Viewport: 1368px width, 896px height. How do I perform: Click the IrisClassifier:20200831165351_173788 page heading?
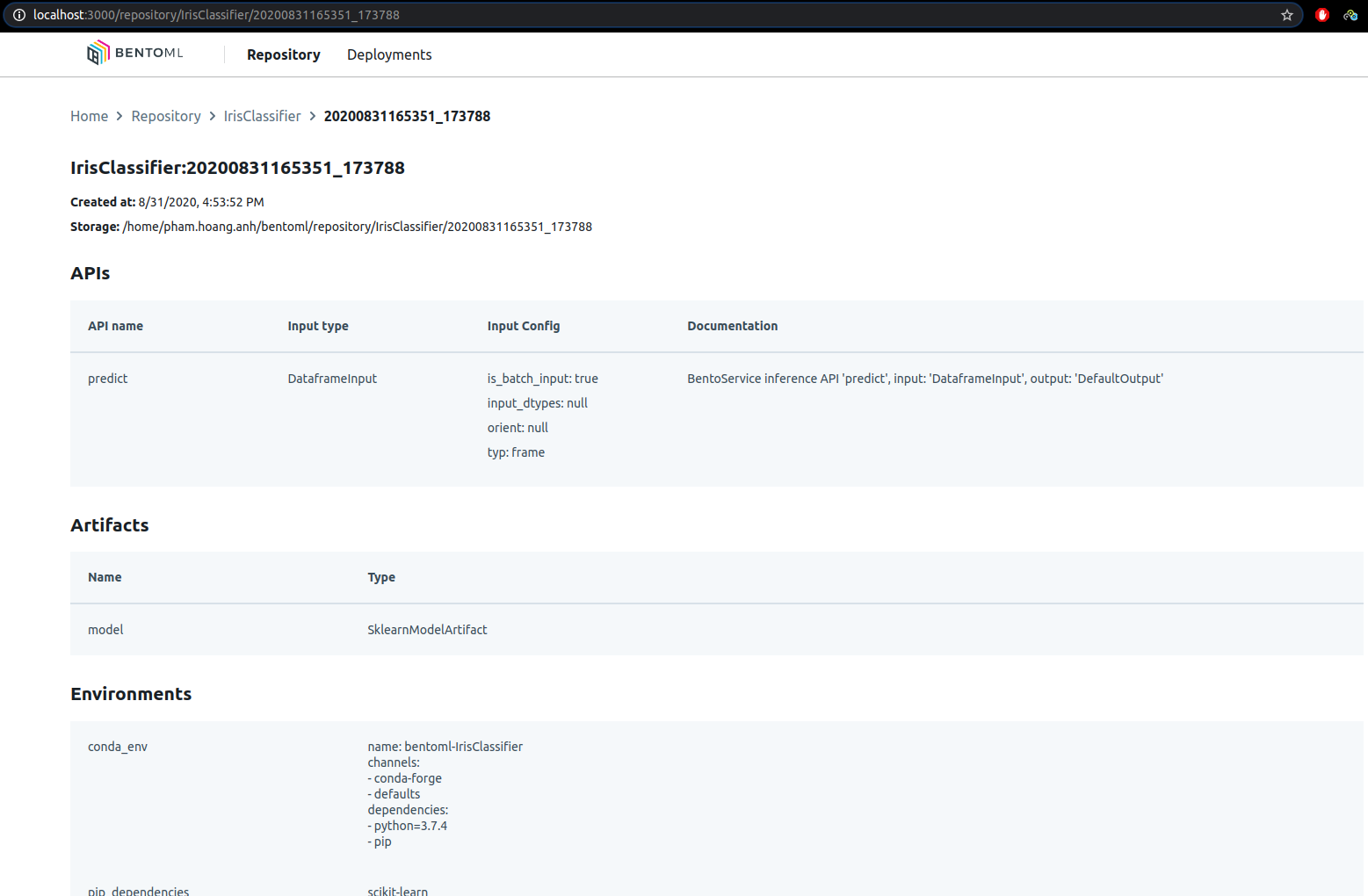tap(237, 168)
